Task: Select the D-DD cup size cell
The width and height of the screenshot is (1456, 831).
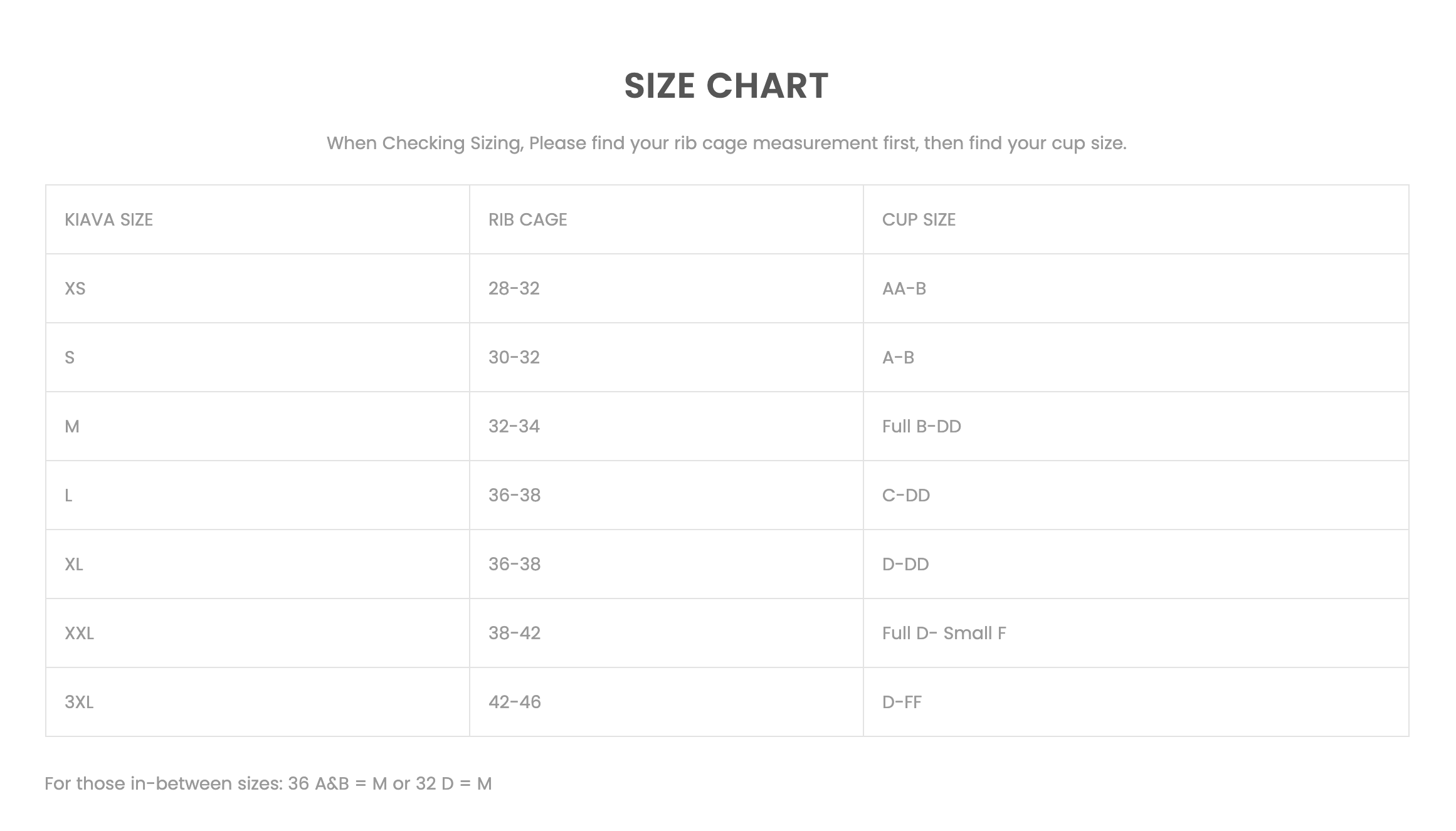Action: coord(905,565)
